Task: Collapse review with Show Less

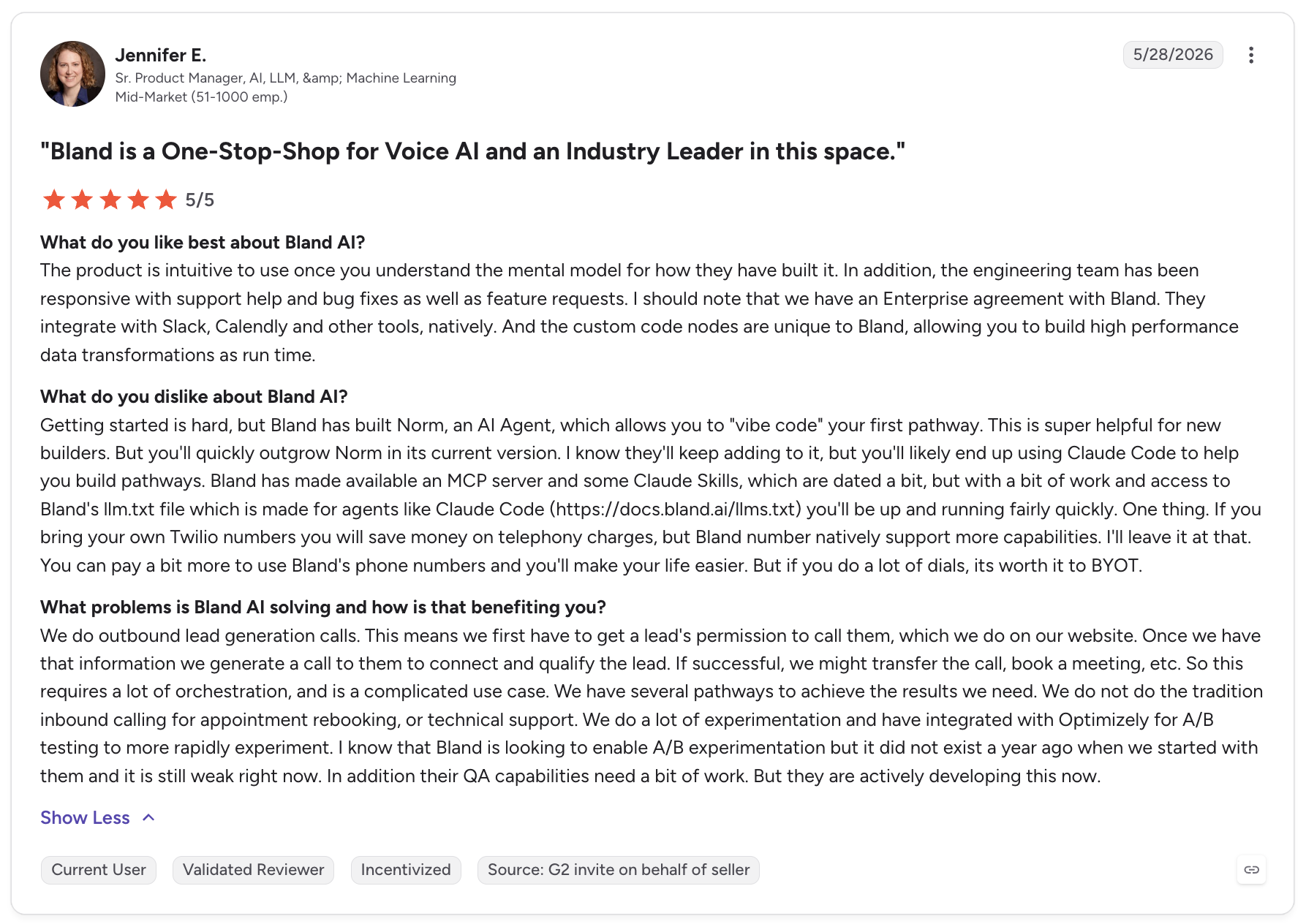Action: tap(85, 817)
